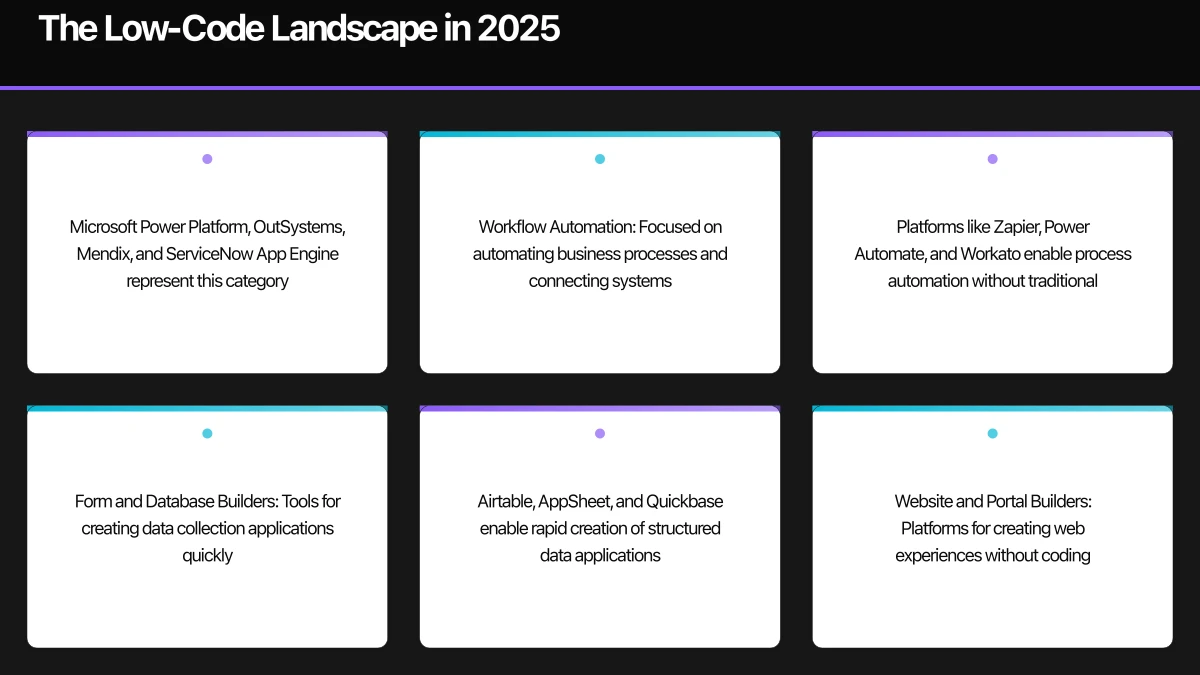
Task: Click the teal accent bar atop Website Builders card
Action: [992, 409]
